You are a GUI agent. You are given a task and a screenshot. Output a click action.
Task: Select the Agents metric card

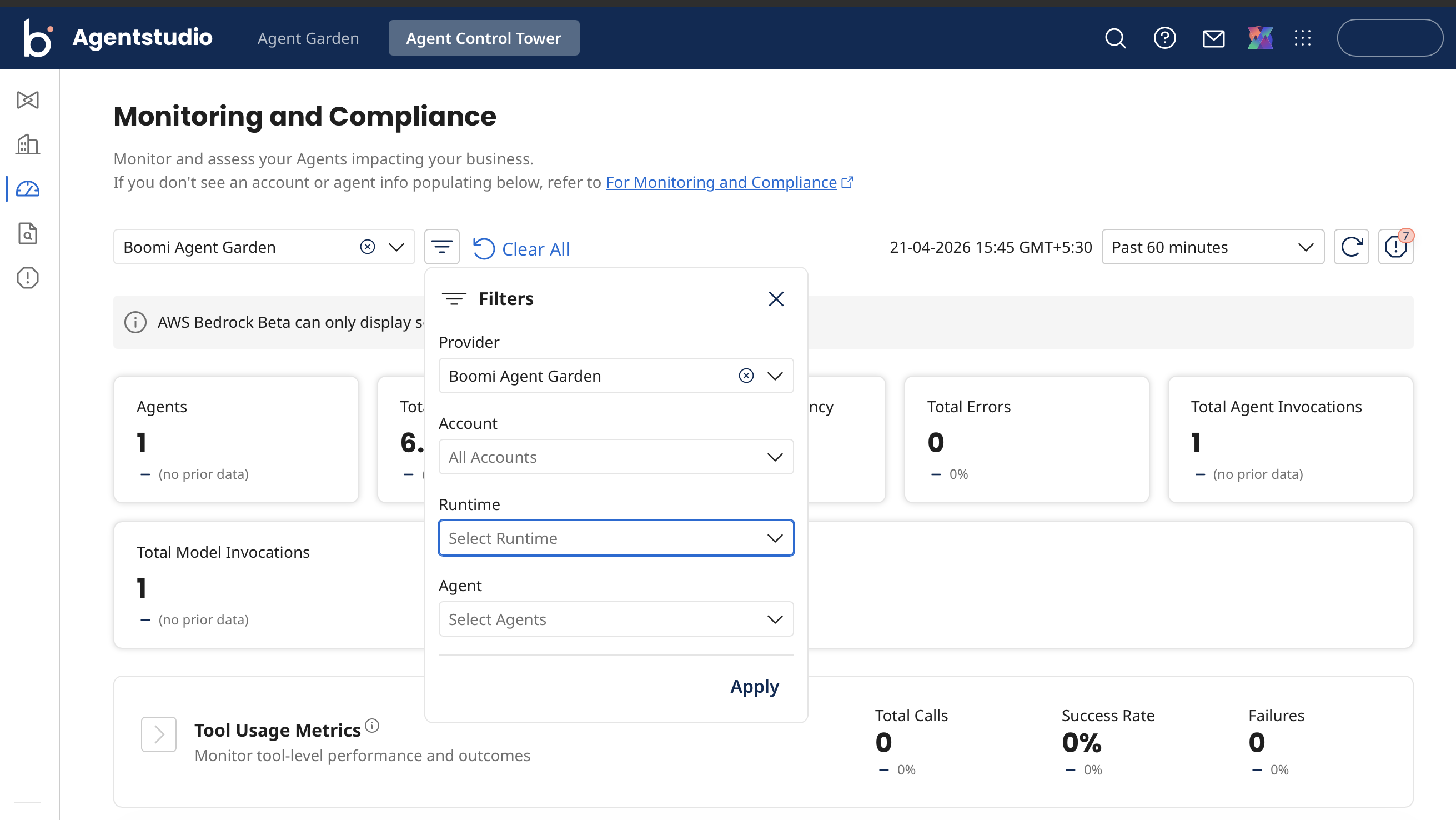click(x=236, y=439)
